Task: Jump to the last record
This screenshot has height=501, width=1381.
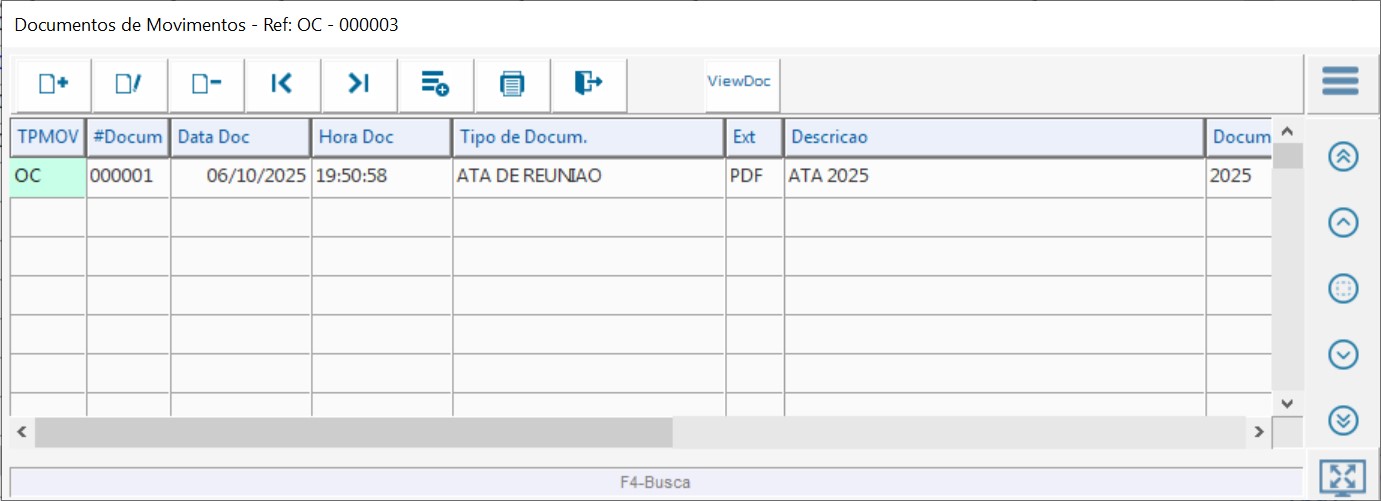Action: (359, 84)
